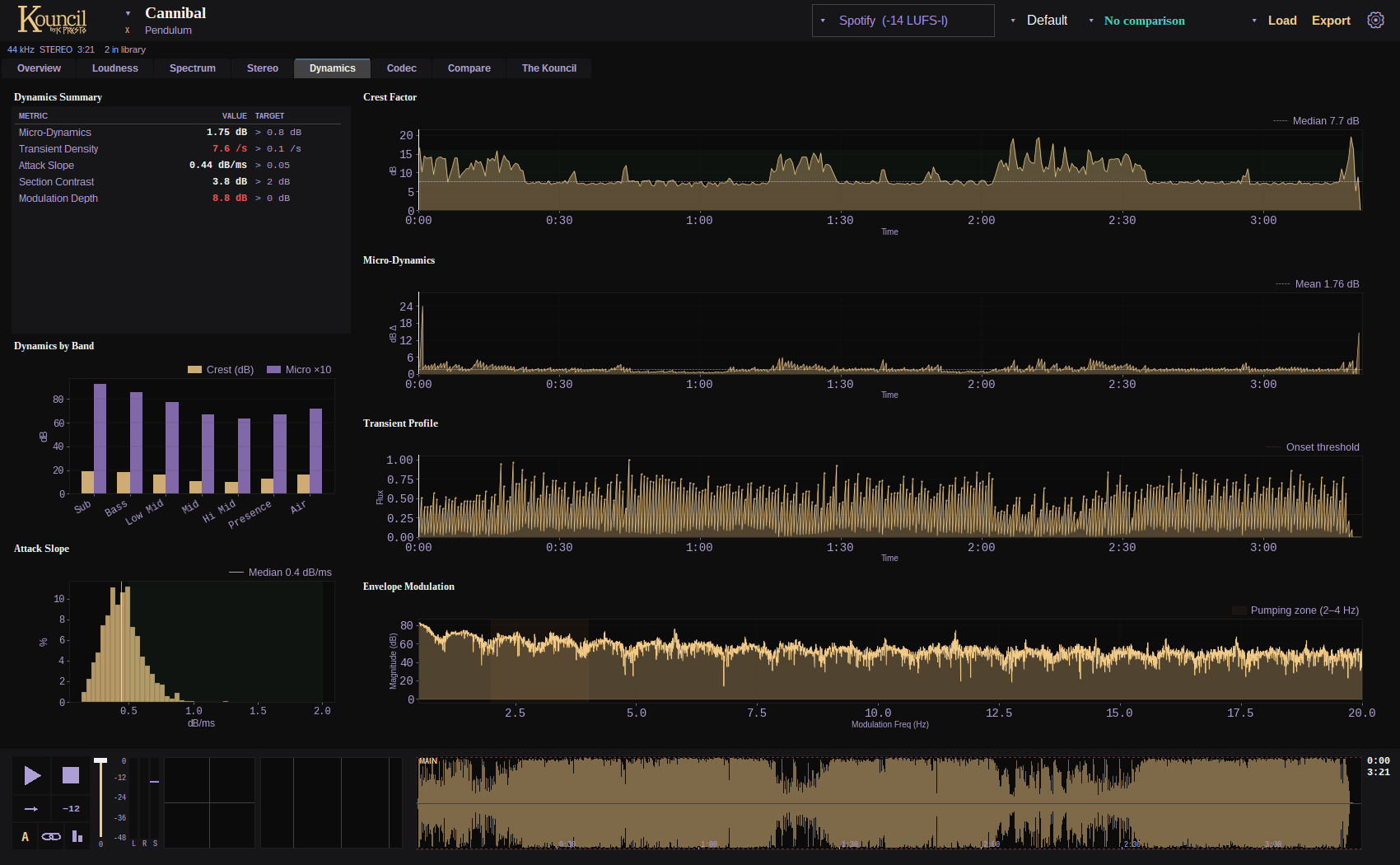Image resolution: width=1400 pixels, height=865 pixels.
Task: Click the Kouncil logo
Action: tap(52, 20)
